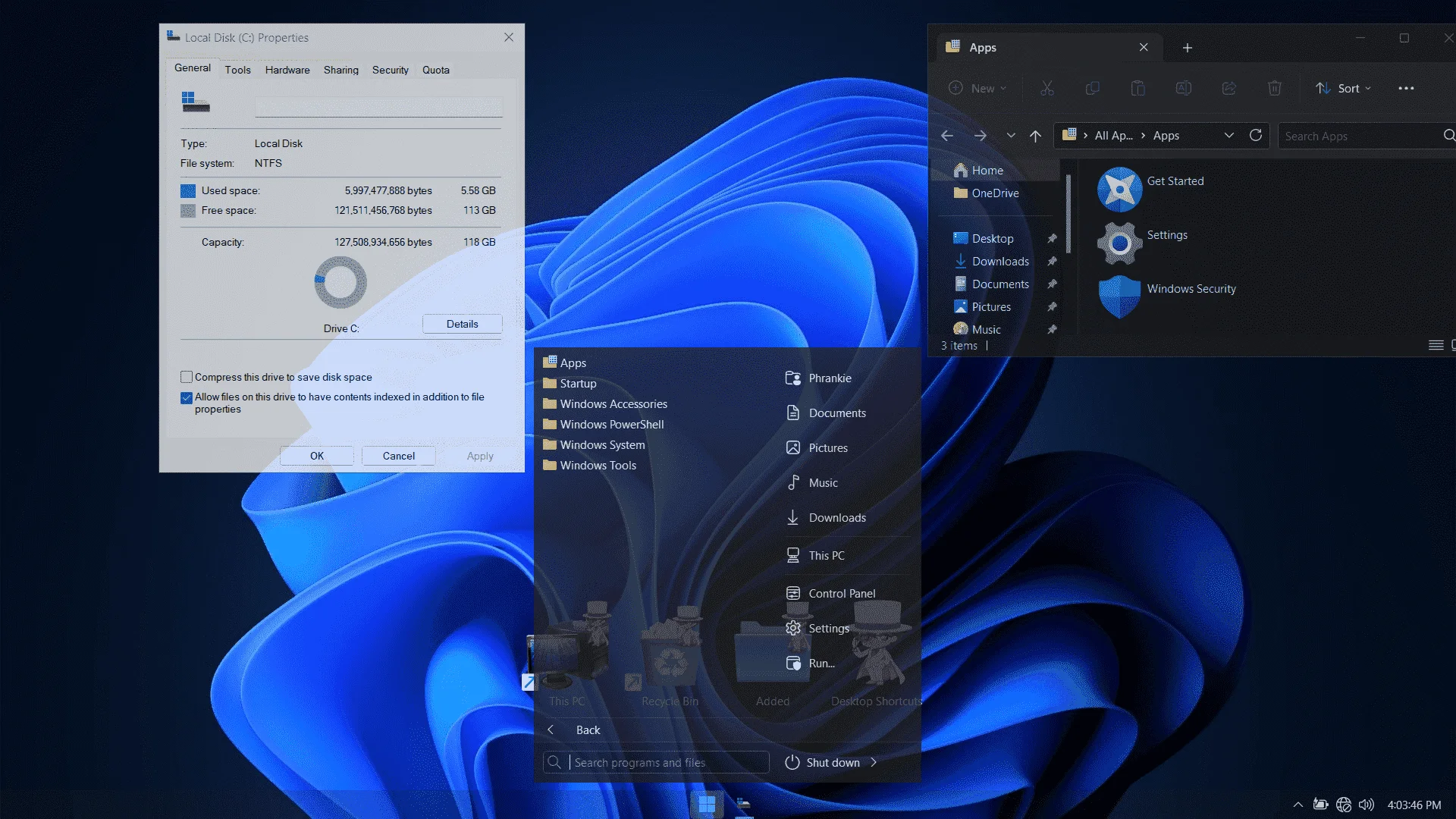This screenshot has height=819, width=1456.
Task: Switch to details view in Explorer status bar
Action: pyautogui.click(x=1436, y=345)
